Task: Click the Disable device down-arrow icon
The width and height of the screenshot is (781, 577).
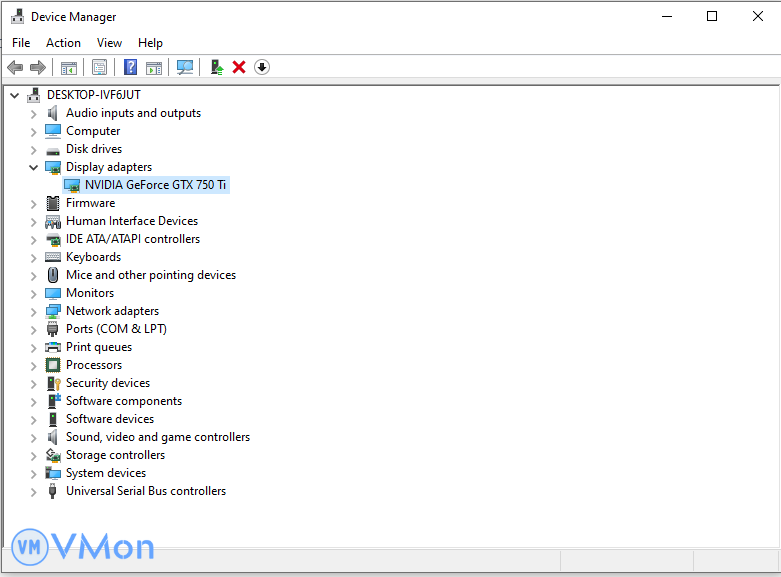Action: [x=262, y=67]
